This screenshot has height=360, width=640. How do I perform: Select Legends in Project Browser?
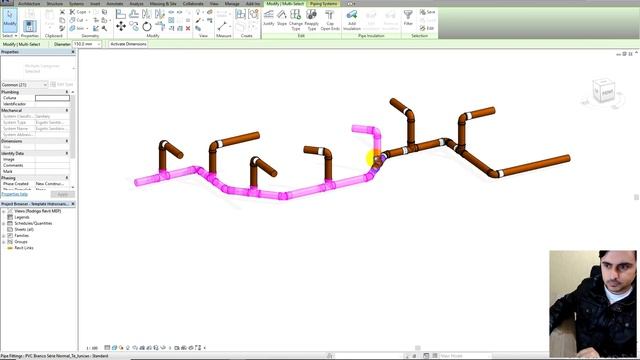22,218
